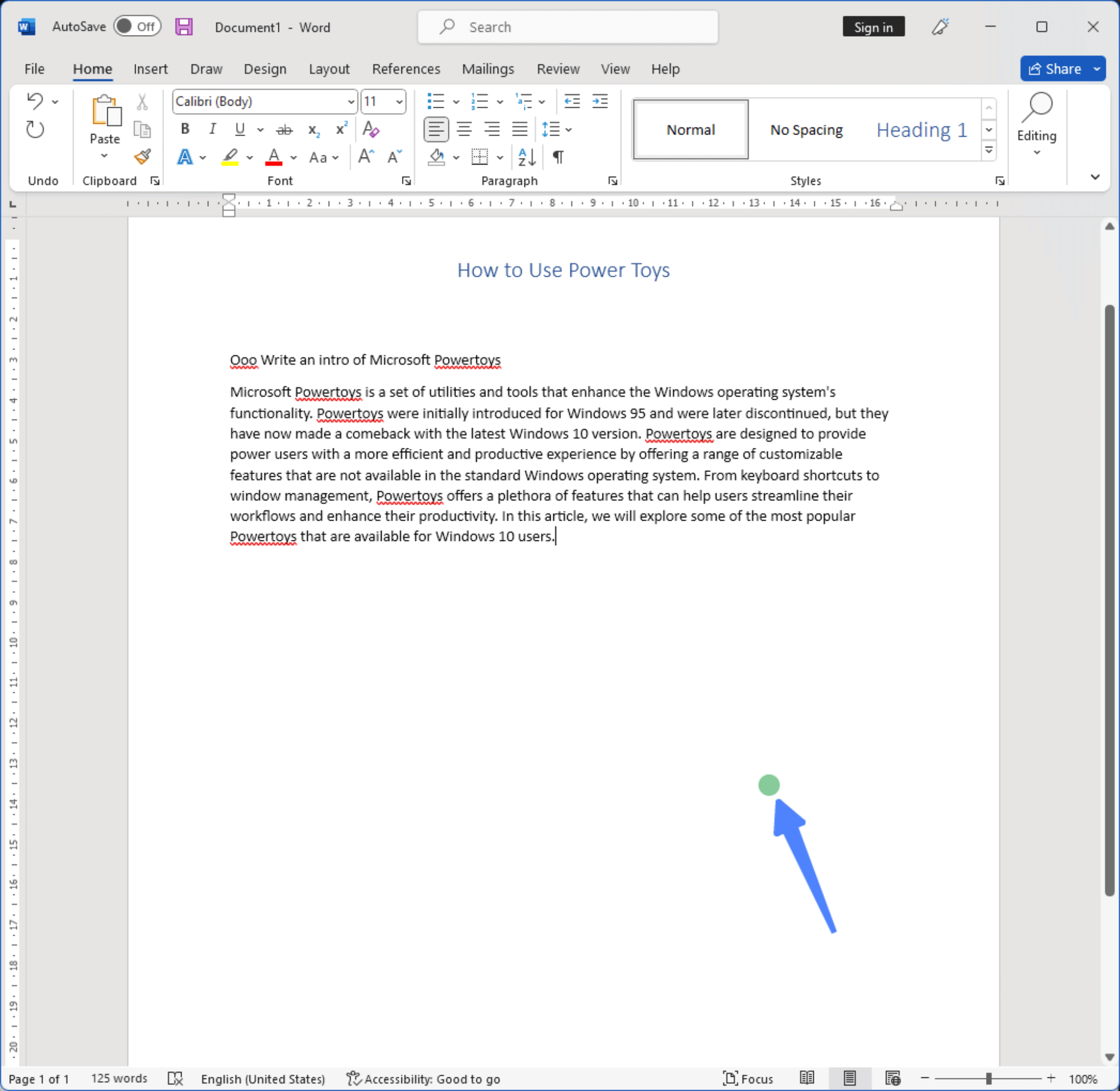This screenshot has height=1091, width=1120.
Task: Switch to the Insert tab
Action: coord(151,69)
